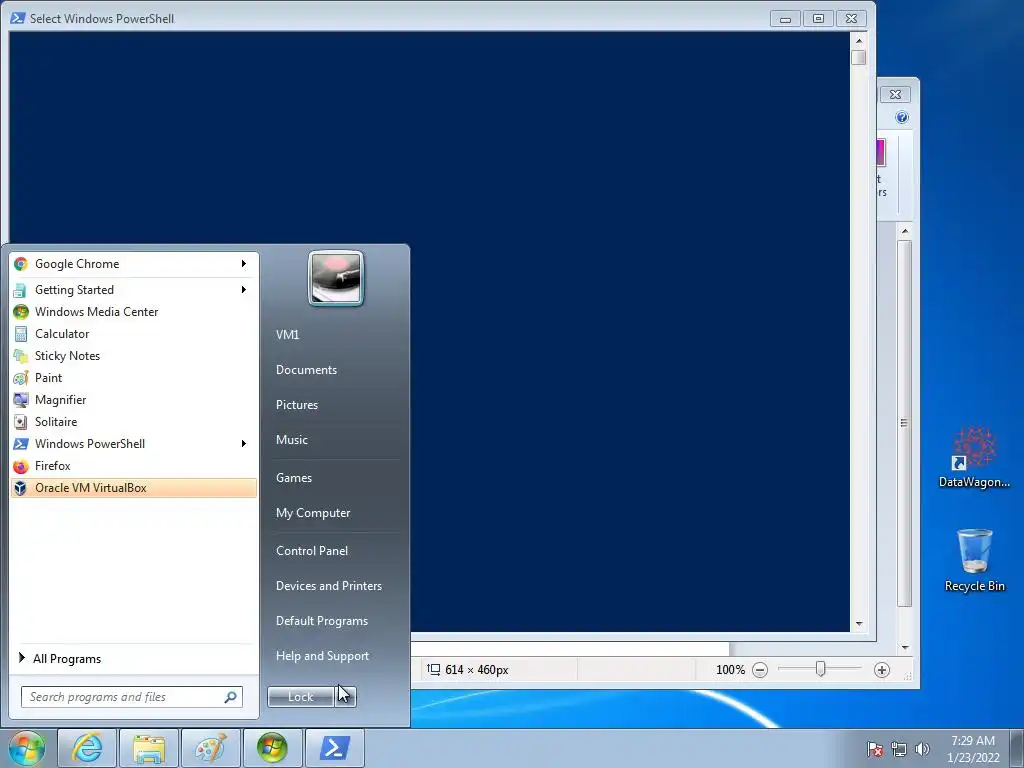This screenshot has width=1024, height=768.
Task: Click PowerShell scrollbar down arrow
Action: pyautogui.click(x=859, y=624)
